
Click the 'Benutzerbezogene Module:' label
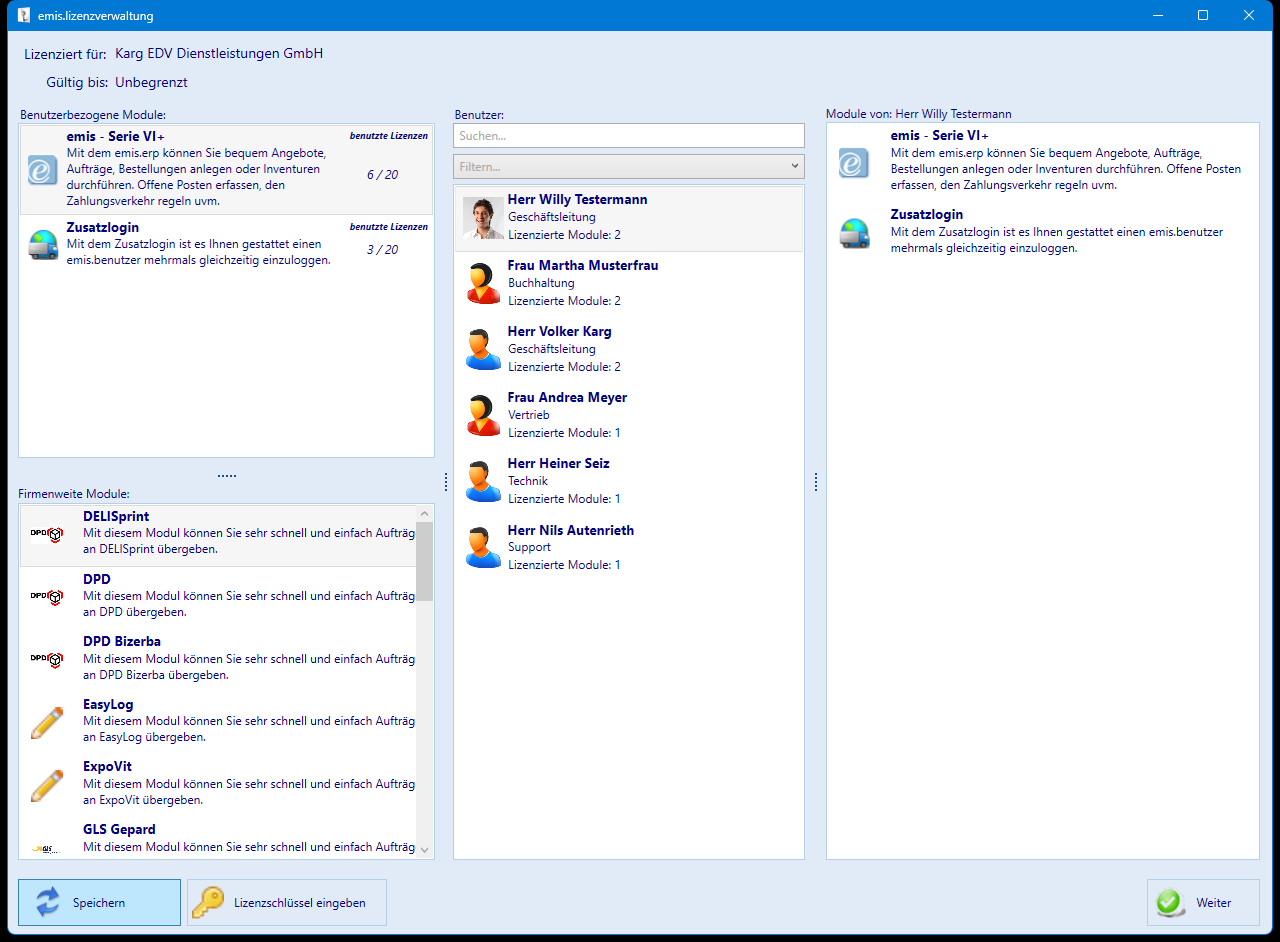93,115
